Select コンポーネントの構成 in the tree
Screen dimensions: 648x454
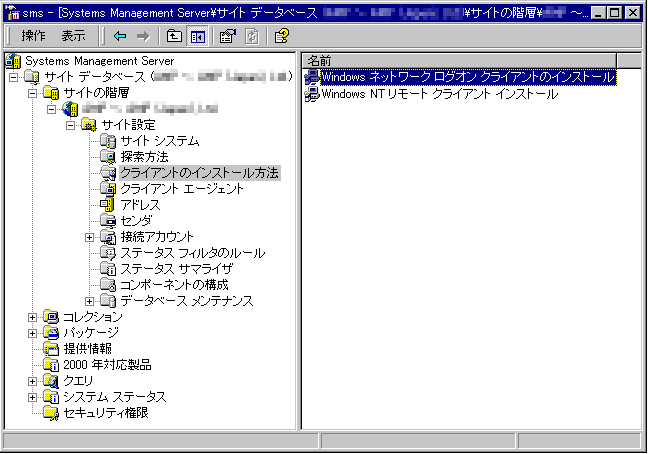pyautogui.click(x=174, y=285)
